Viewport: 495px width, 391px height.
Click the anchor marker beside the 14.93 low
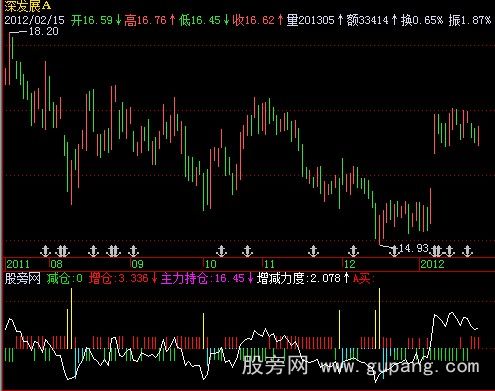(x=394, y=251)
